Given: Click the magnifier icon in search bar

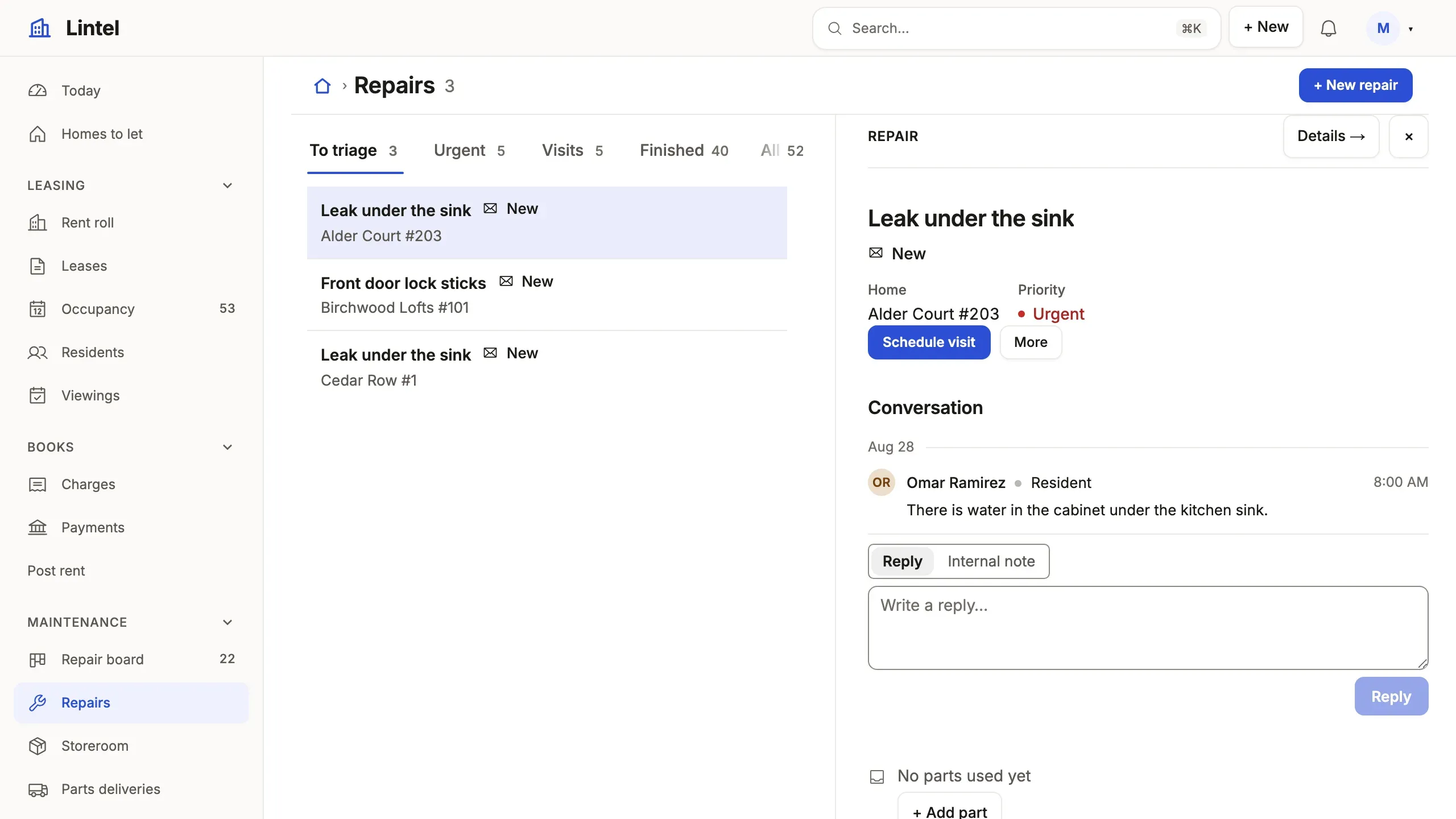Looking at the screenshot, I should pos(834,28).
